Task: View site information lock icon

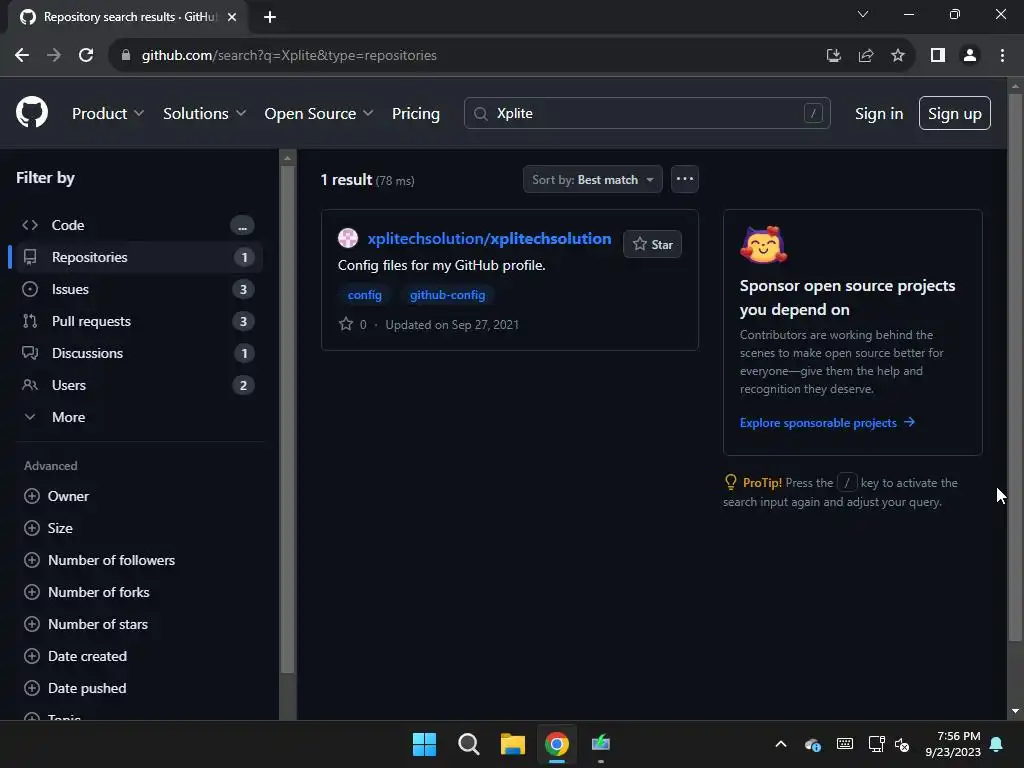Action: 126,56
